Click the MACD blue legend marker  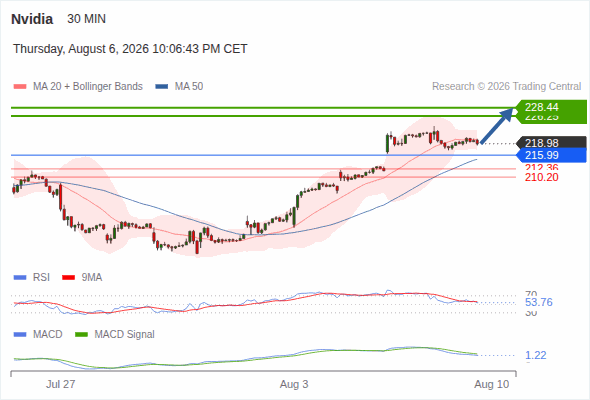pyautogui.click(x=20, y=335)
